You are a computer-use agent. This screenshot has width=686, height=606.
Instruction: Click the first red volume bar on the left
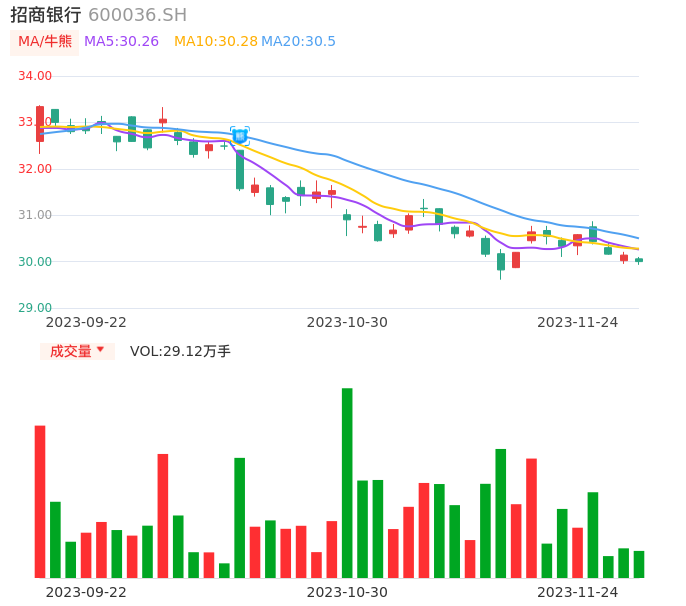point(40,502)
